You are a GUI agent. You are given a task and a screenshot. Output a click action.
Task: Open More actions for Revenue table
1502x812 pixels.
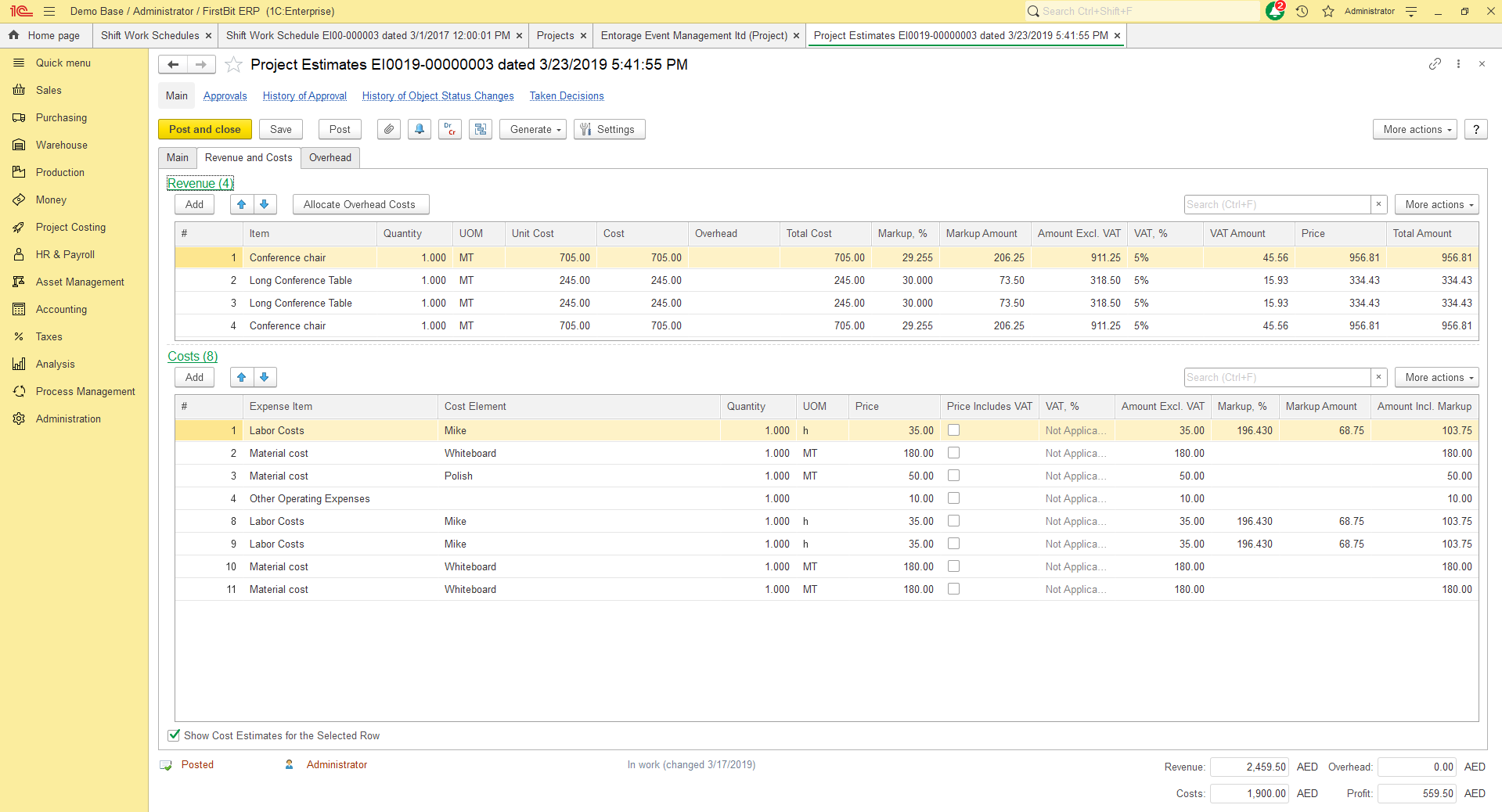point(1439,205)
